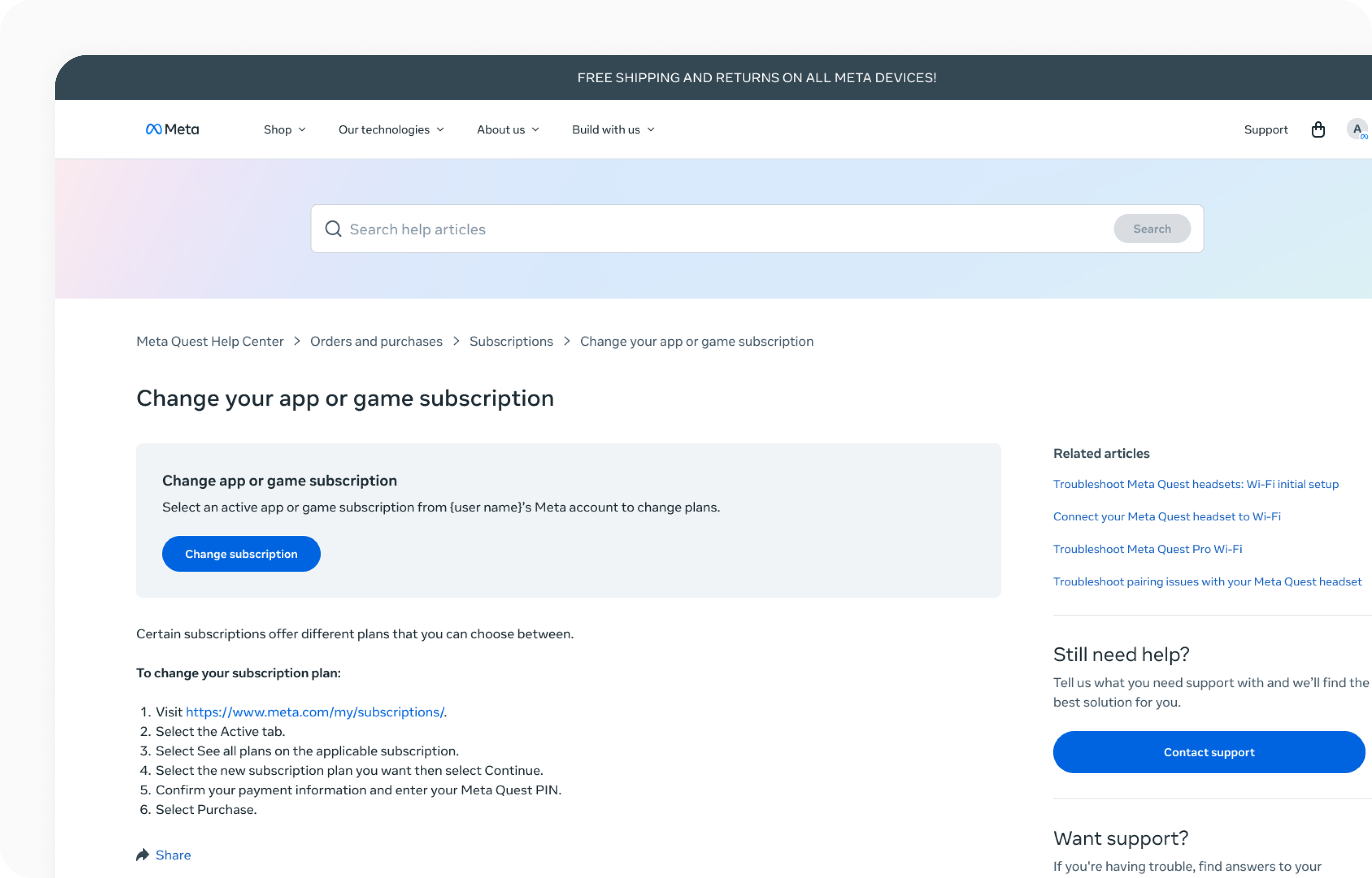This screenshot has height=878, width=1372.
Task: Click the Subscriptions breadcrumb link
Action: [511, 340]
